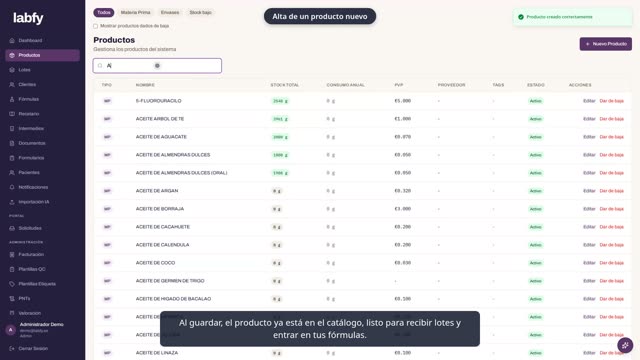Viewport: 640px width, 360px height.
Task: Click the ESTADO column header
Action: (x=536, y=85)
